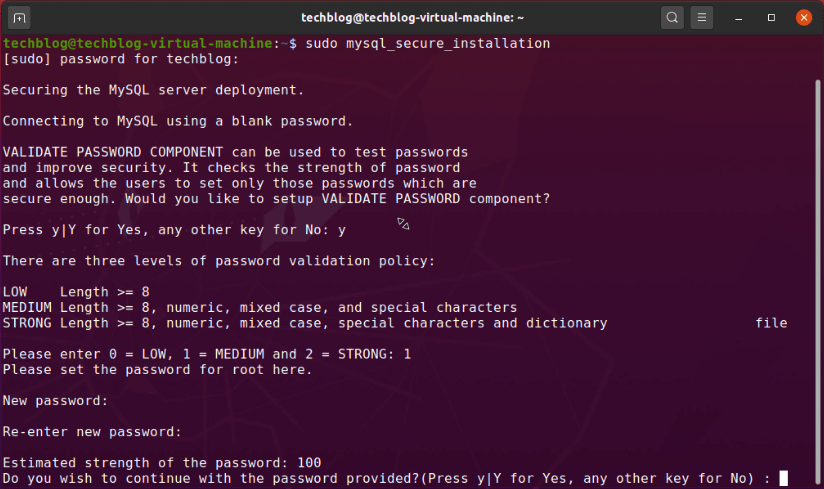Click the search magnifier icon
The height and width of the screenshot is (489, 824).
[672, 18]
